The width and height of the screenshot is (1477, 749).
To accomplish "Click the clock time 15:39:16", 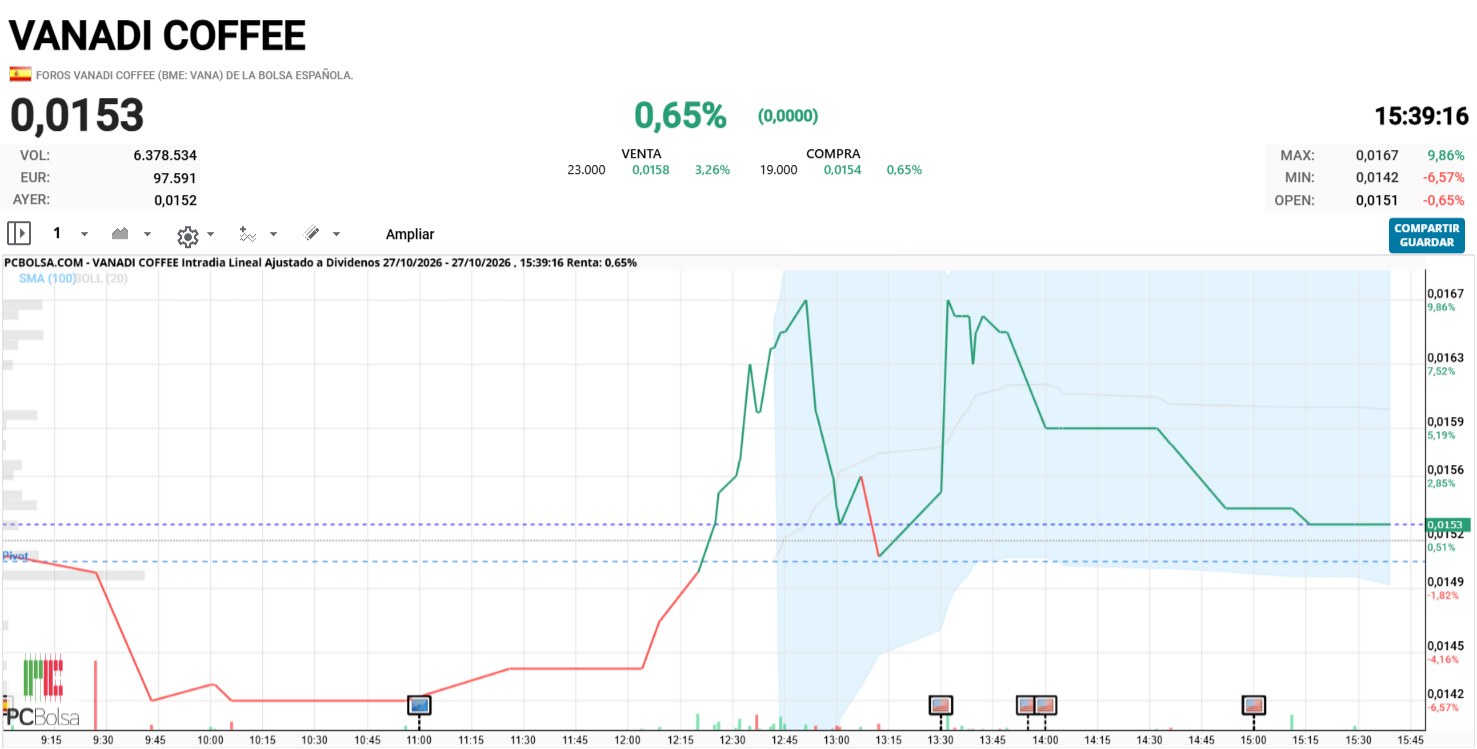I will [1421, 116].
